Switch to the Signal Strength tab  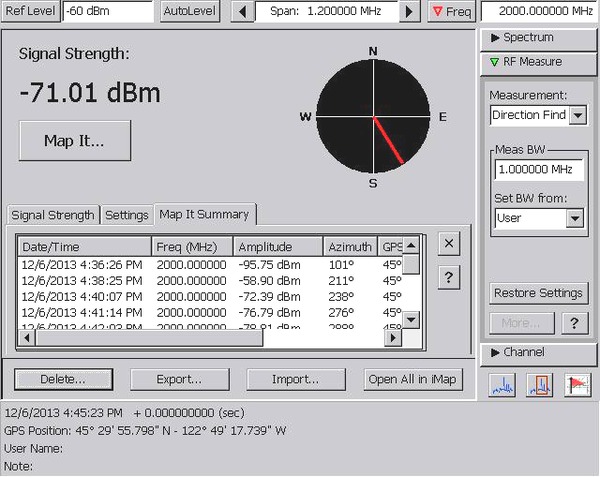[x=53, y=215]
